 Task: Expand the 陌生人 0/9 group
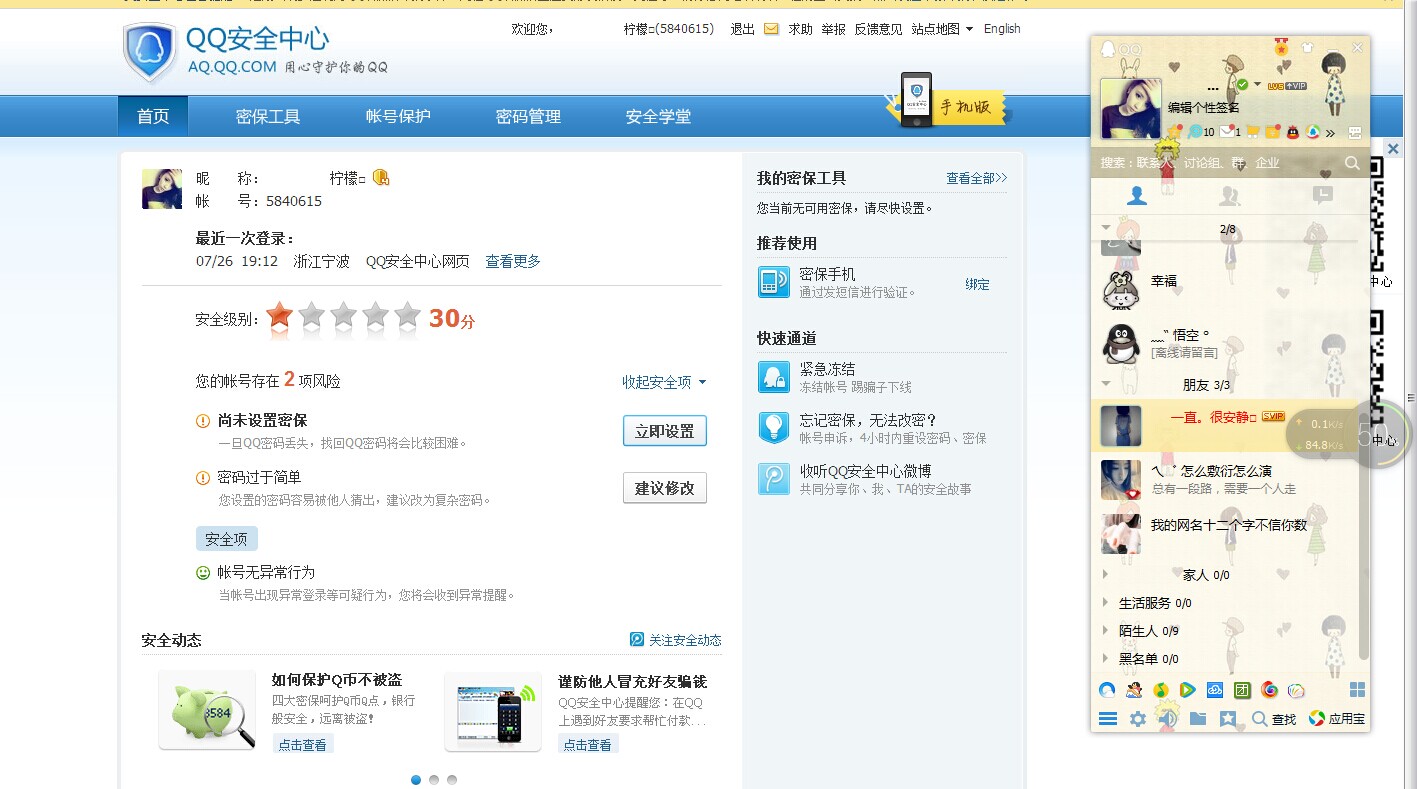pos(1105,631)
